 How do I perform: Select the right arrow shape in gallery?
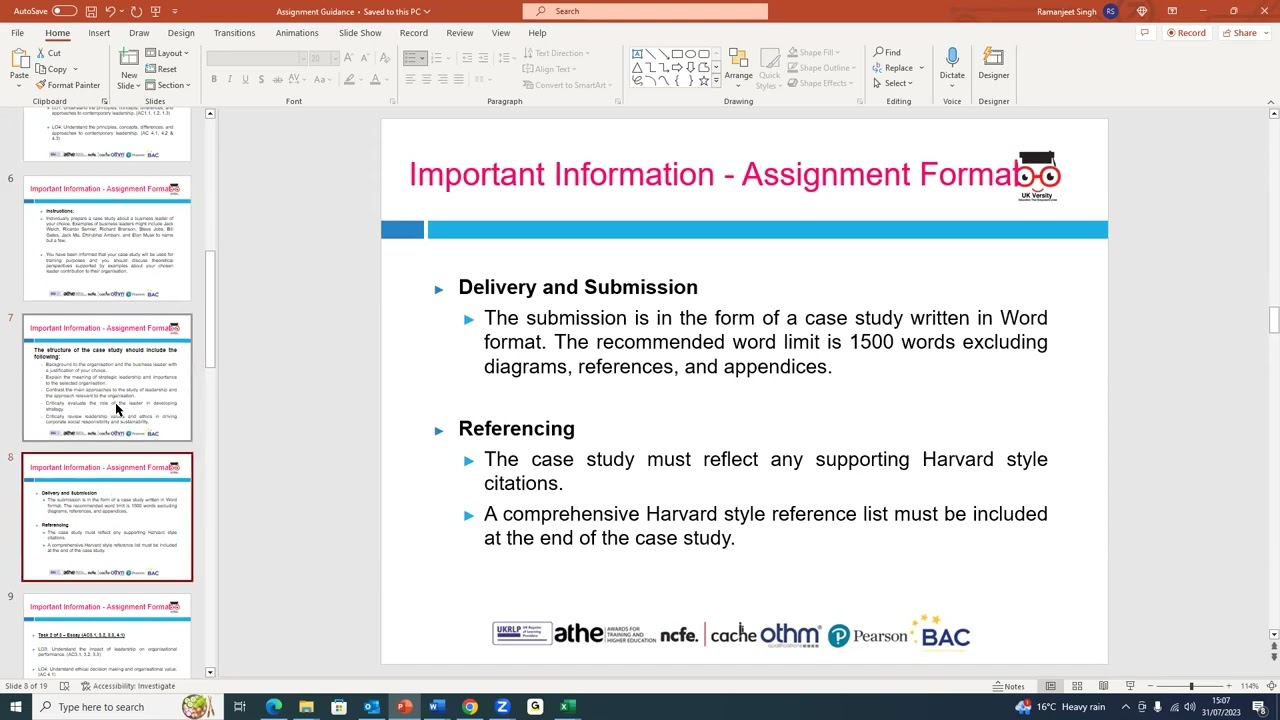click(x=677, y=67)
